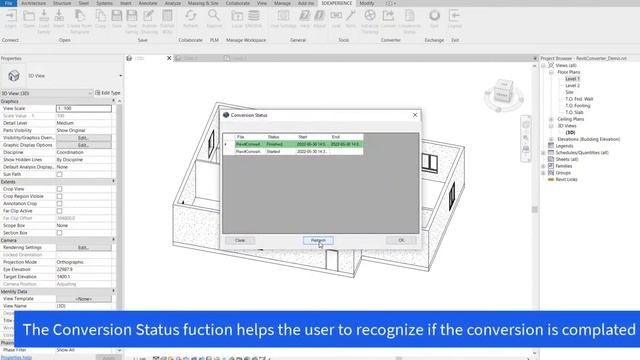The image size is (640, 360).
Task: Select the Finished conversion row in table
Action: (x=293, y=144)
